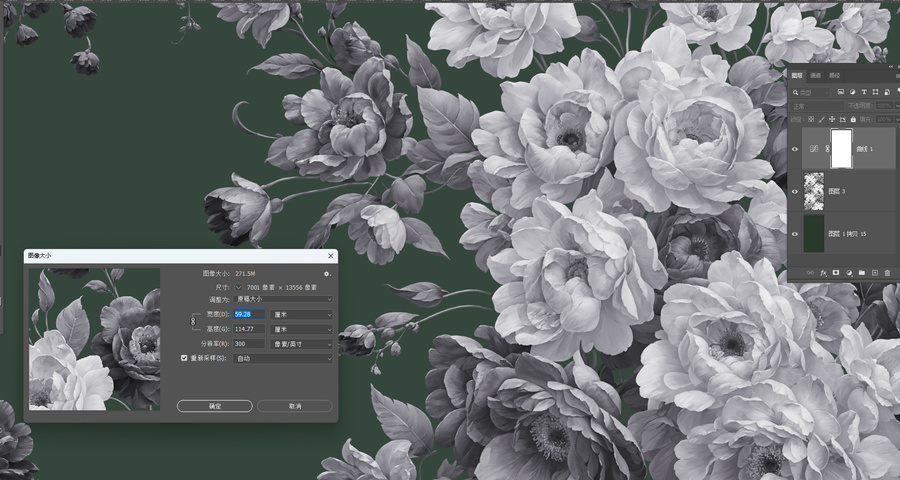900x480 pixels.
Task: Open the fill 100% slider arrow
Action: pos(897,119)
